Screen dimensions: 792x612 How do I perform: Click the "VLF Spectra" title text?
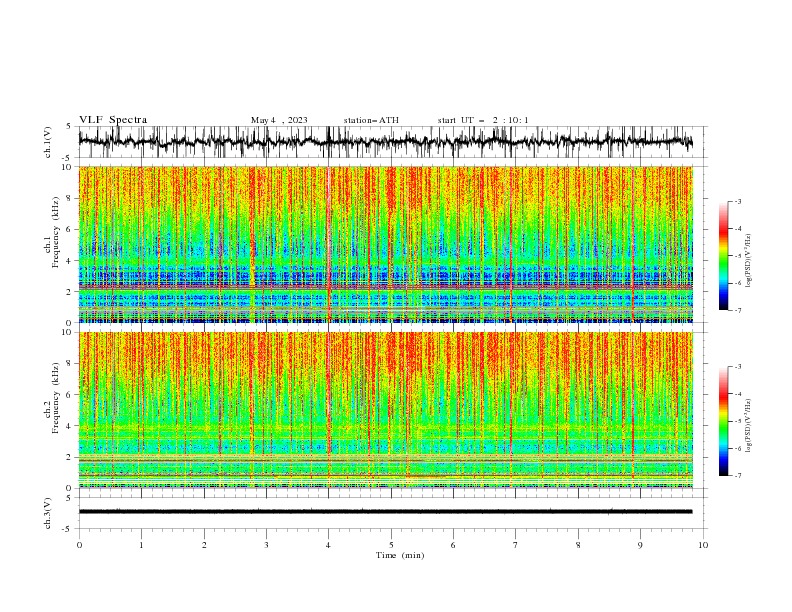tap(113, 120)
